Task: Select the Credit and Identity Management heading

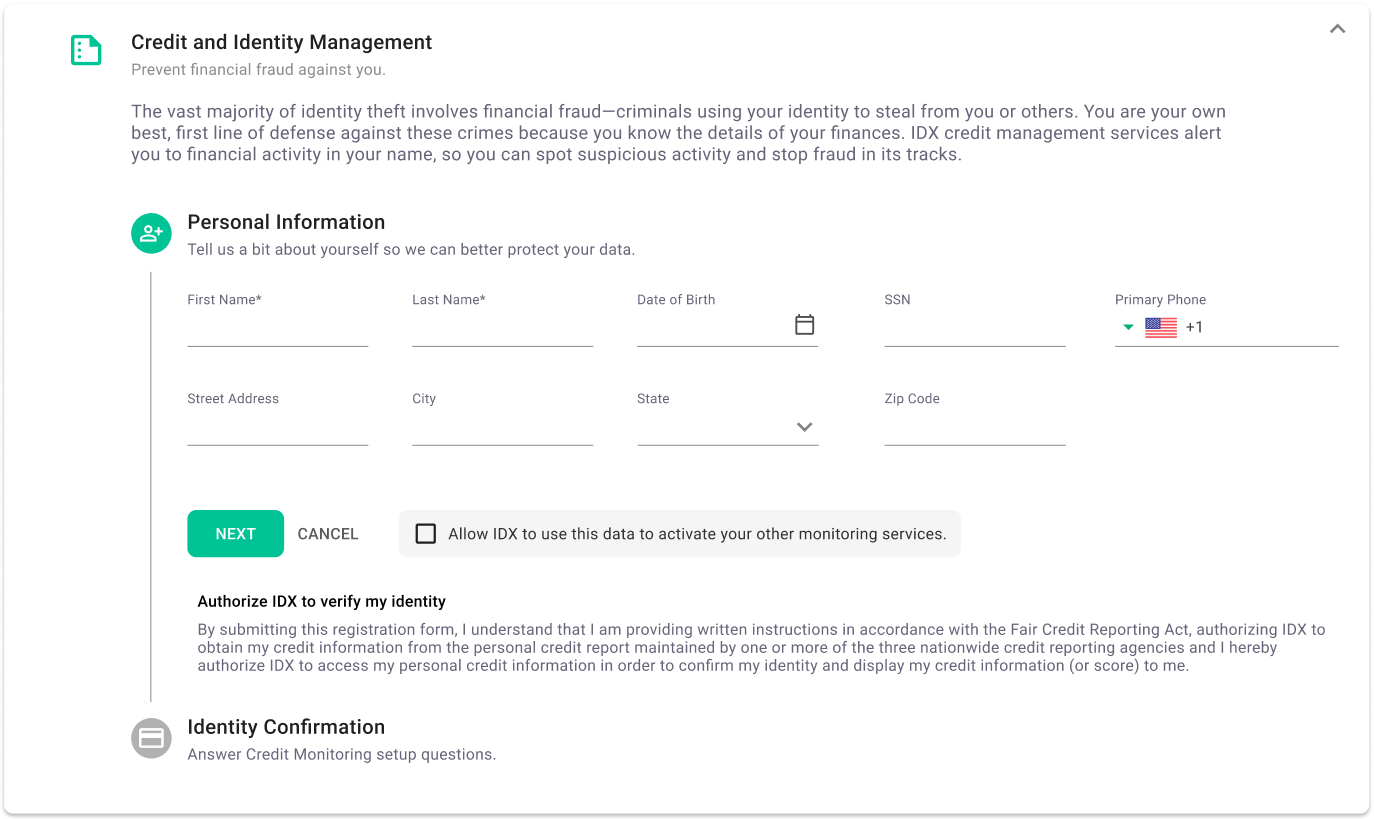Action: point(281,42)
